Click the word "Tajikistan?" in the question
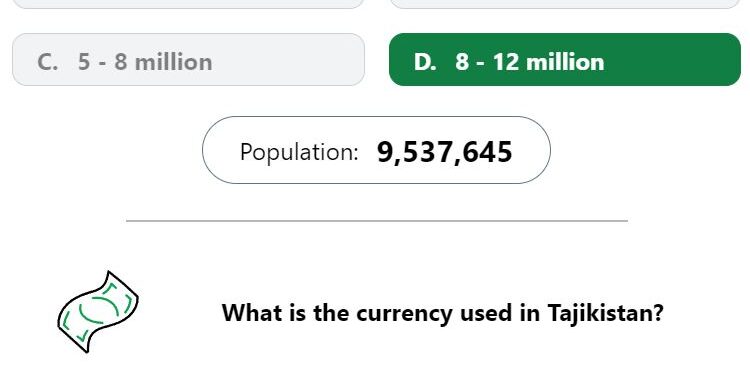This screenshot has height=375, width=750. (606, 313)
